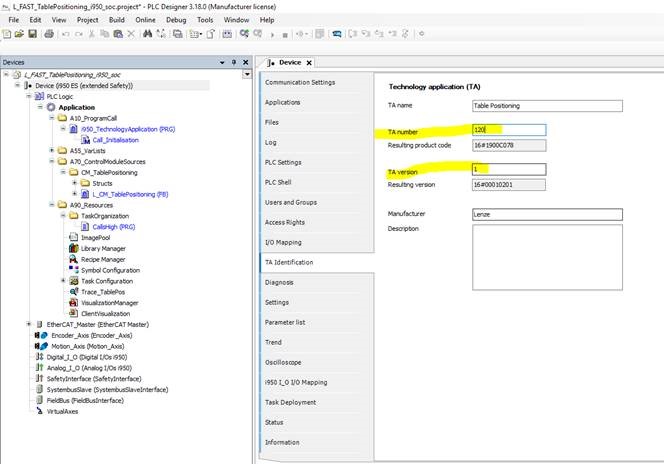Select Symbol Configuration tree node
Image resolution: width=664 pixels, height=464 pixels.
(x=109, y=270)
